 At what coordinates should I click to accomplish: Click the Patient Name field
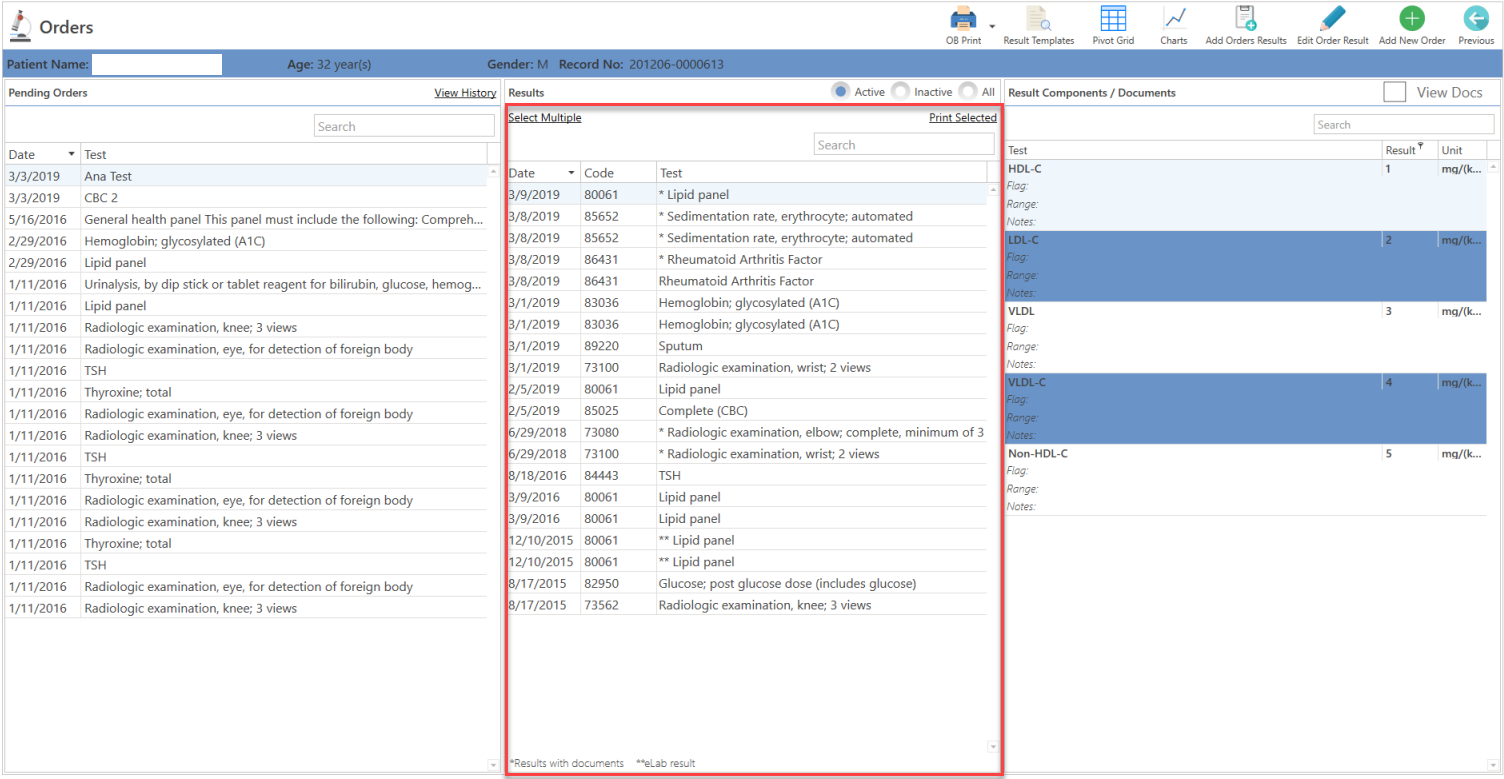[x=157, y=65]
